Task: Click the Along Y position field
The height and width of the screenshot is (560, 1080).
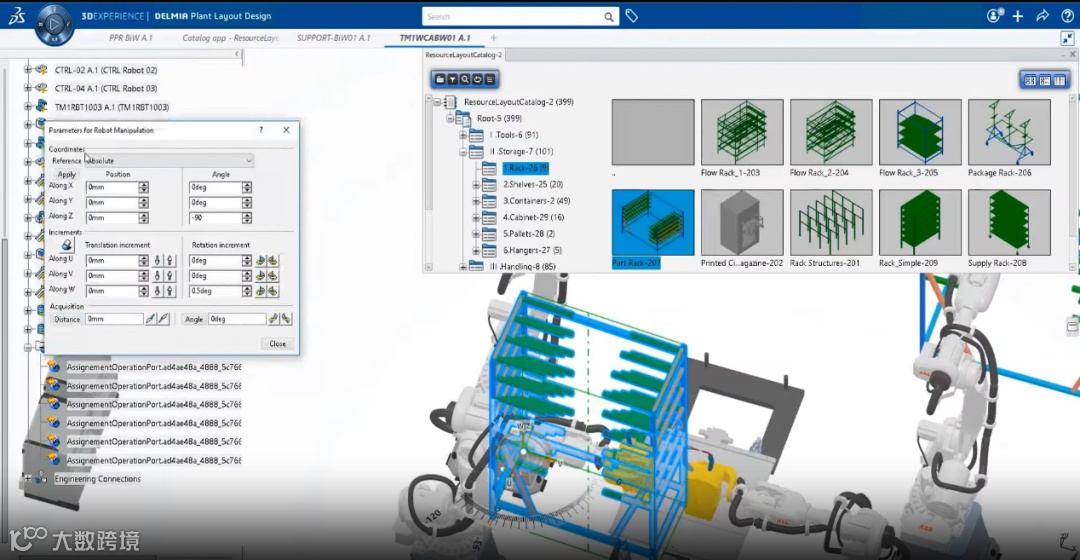Action: [x=112, y=203]
